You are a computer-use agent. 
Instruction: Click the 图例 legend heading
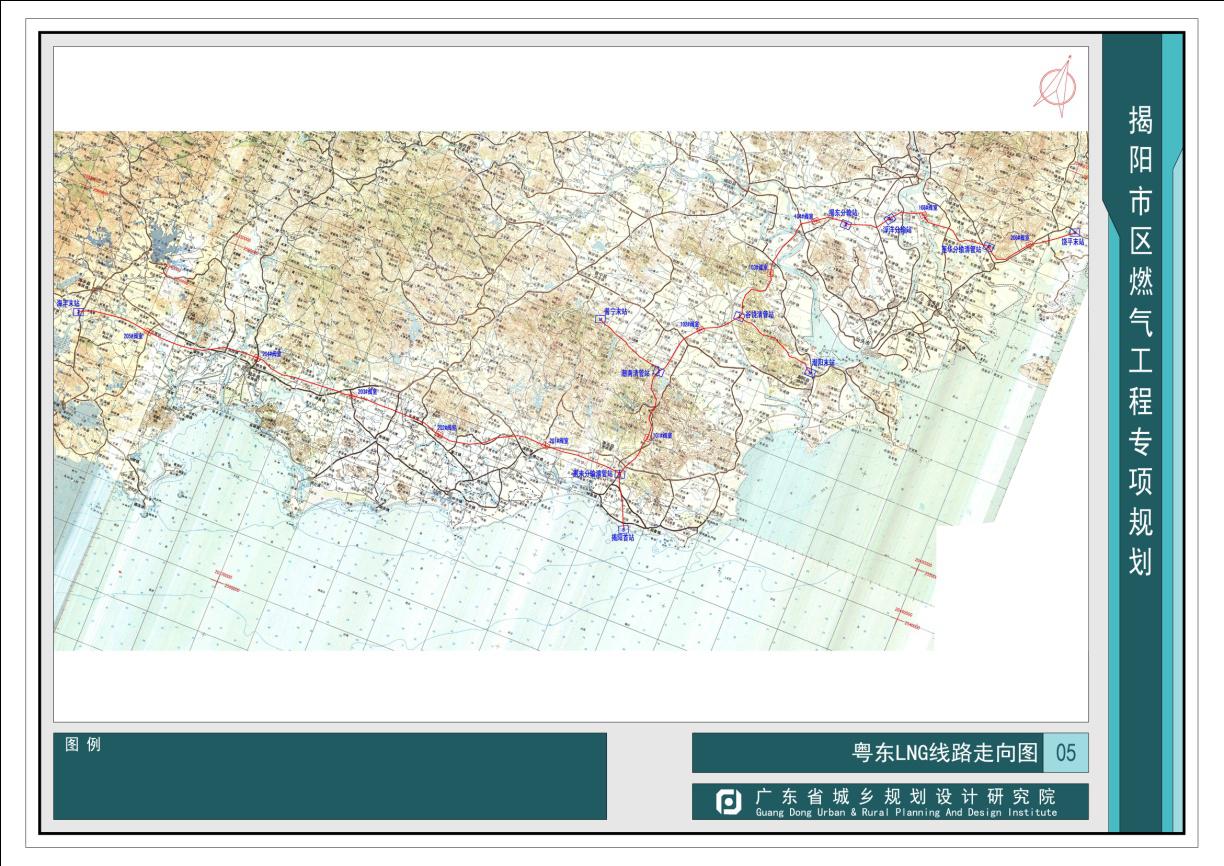click(82, 745)
